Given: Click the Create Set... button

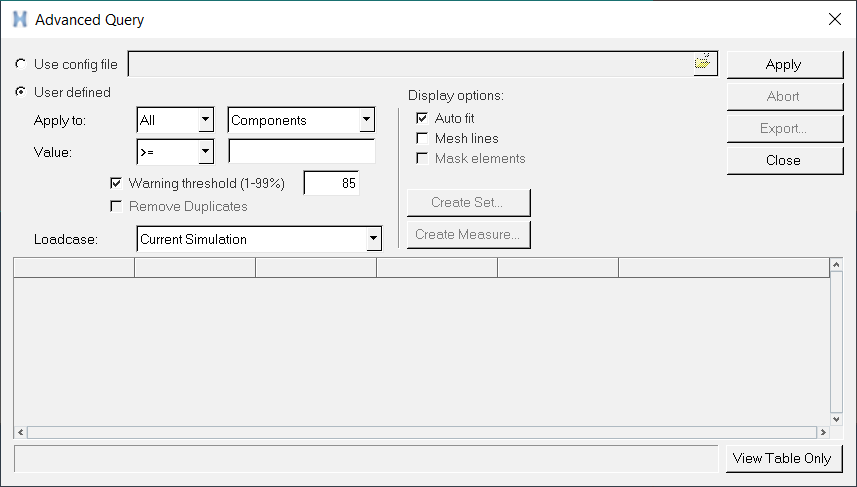Looking at the screenshot, I should (468, 202).
